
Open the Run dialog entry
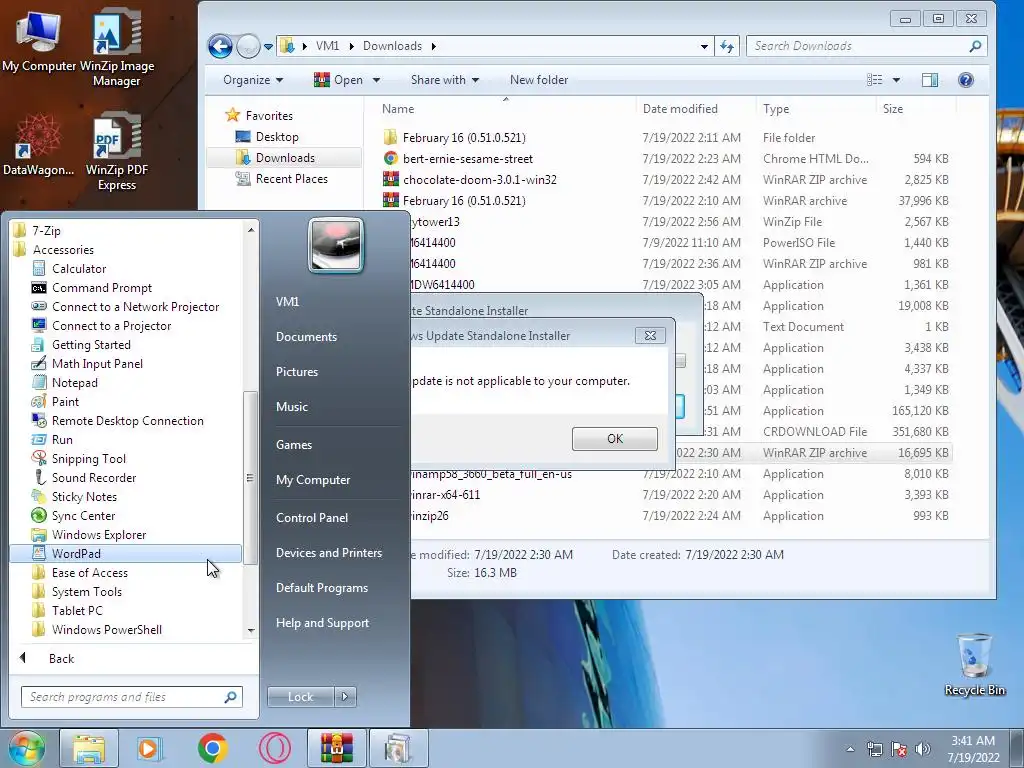[62, 439]
